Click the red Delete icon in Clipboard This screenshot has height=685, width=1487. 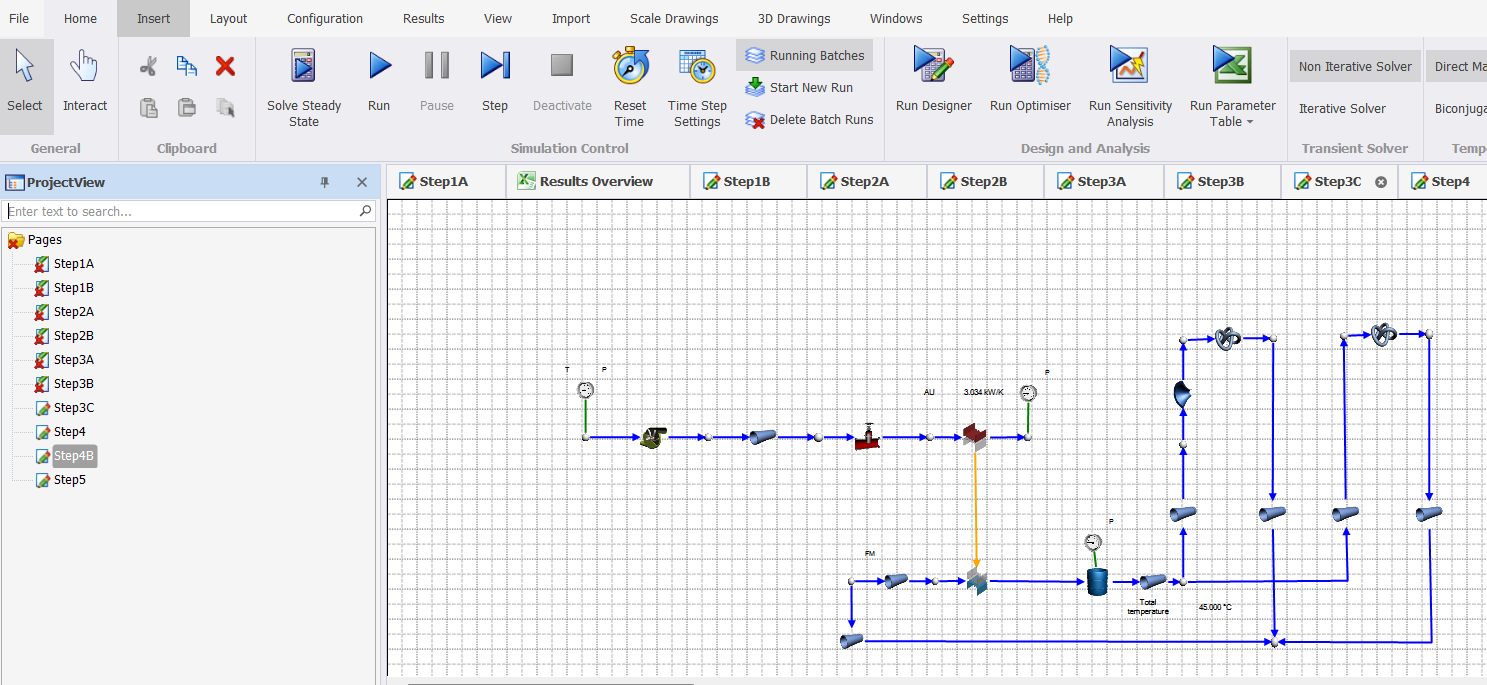(x=225, y=66)
